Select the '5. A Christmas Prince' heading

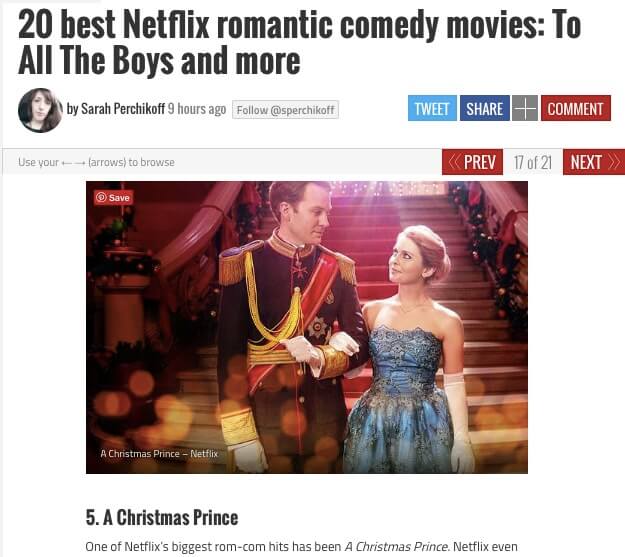tap(162, 518)
